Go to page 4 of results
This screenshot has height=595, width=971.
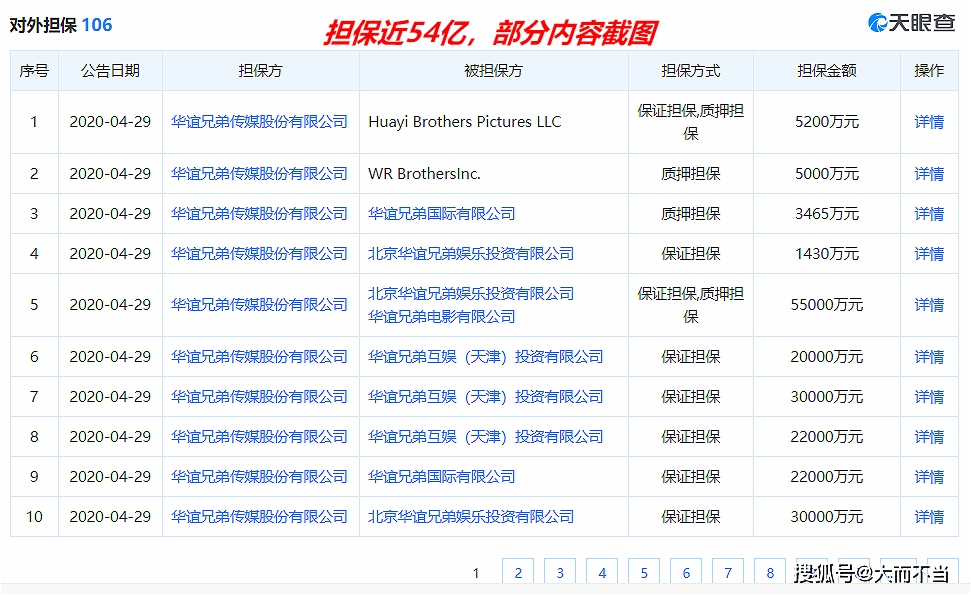tap(602, 572)
